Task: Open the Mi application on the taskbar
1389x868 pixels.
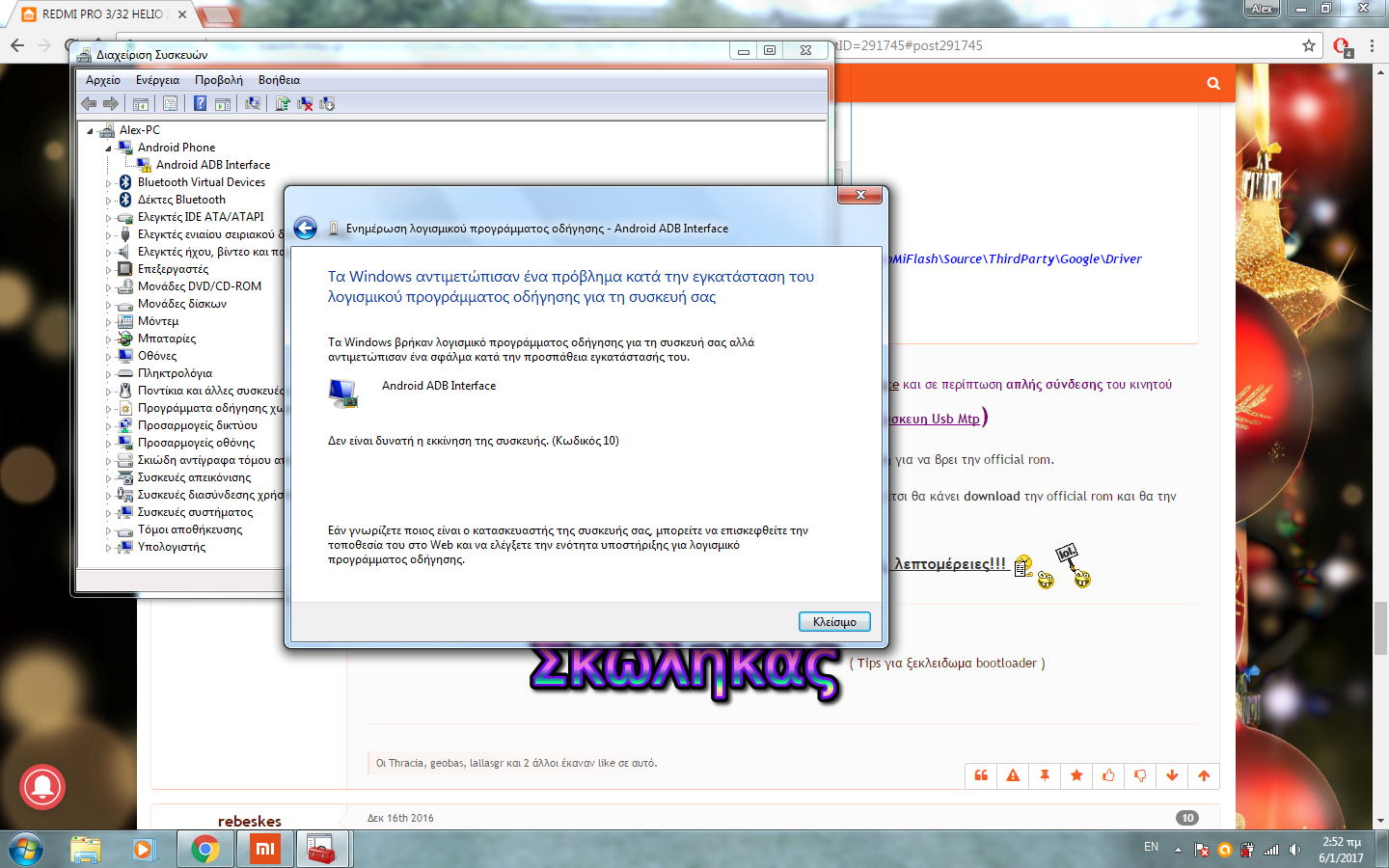Action: (264, 850)
